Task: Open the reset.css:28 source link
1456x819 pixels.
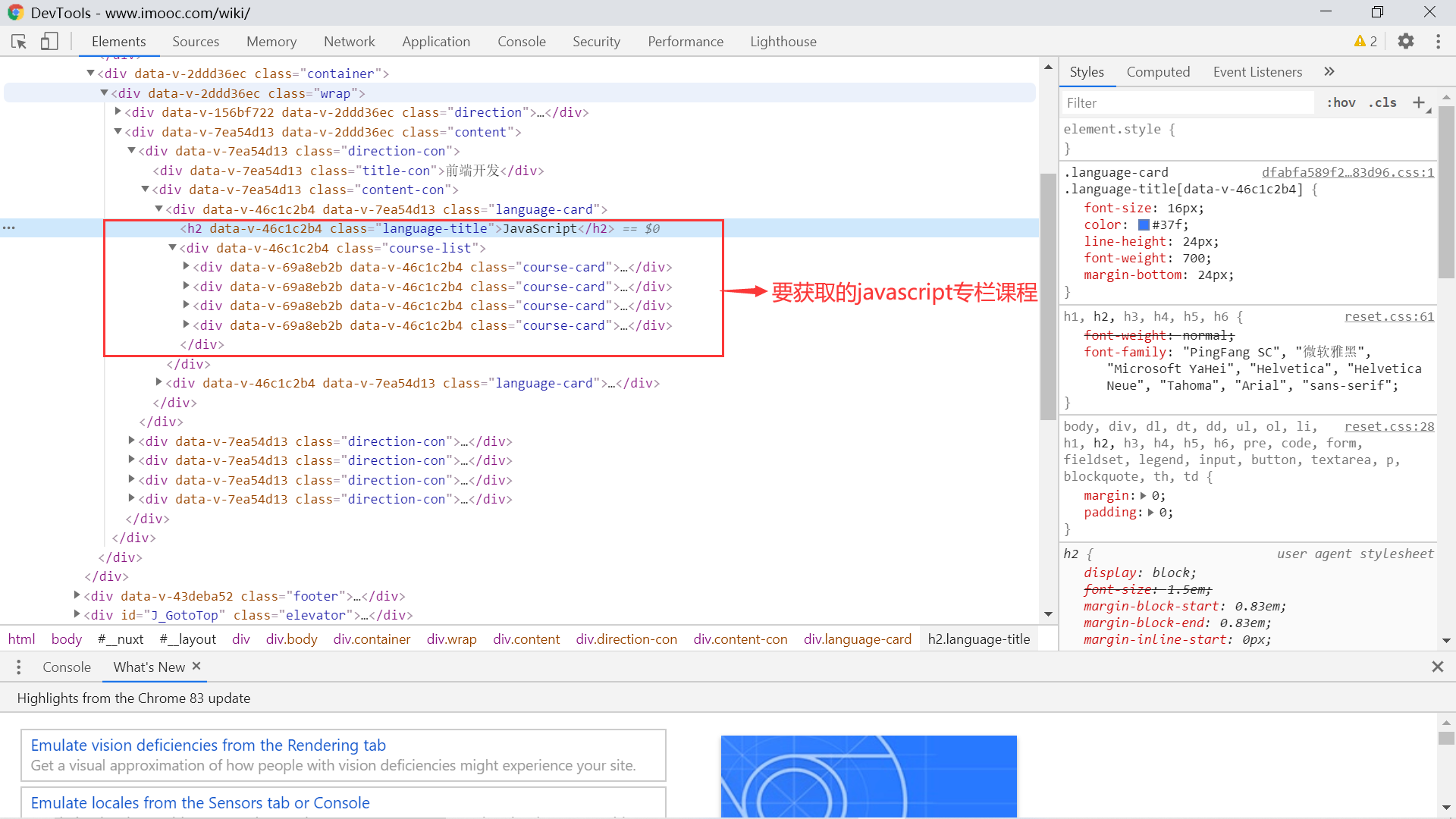Action: pos(1389,426)
